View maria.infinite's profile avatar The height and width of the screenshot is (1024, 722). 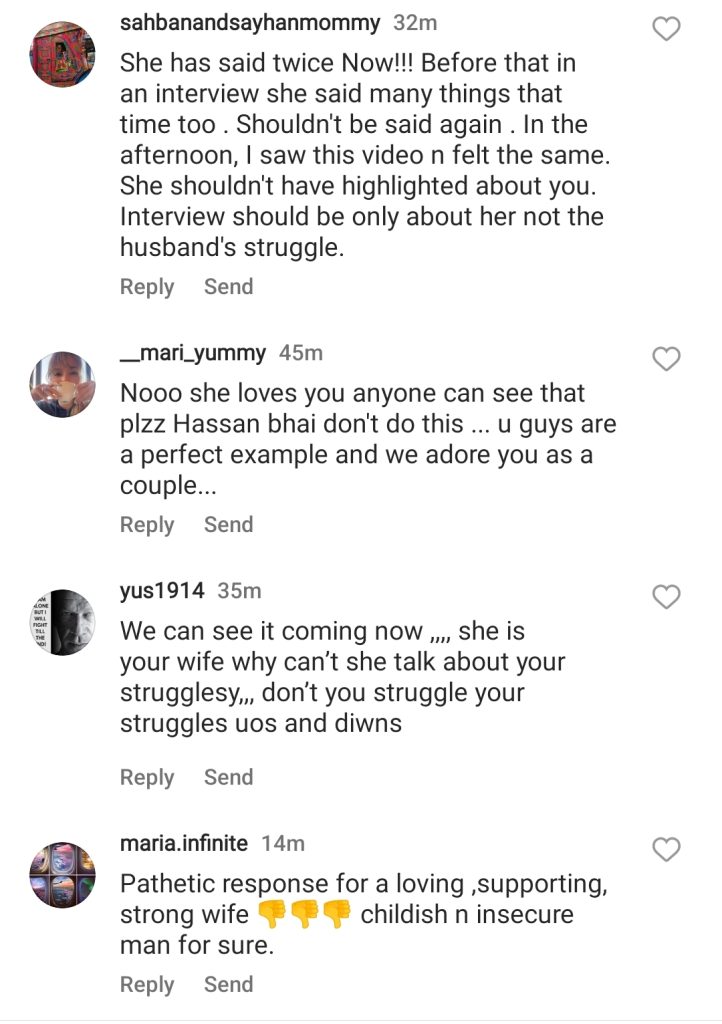[63, 875]
